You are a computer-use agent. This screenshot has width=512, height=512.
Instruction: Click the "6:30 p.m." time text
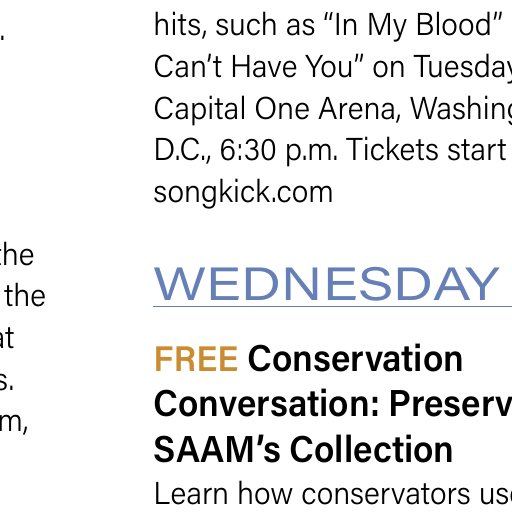point(278,151)
